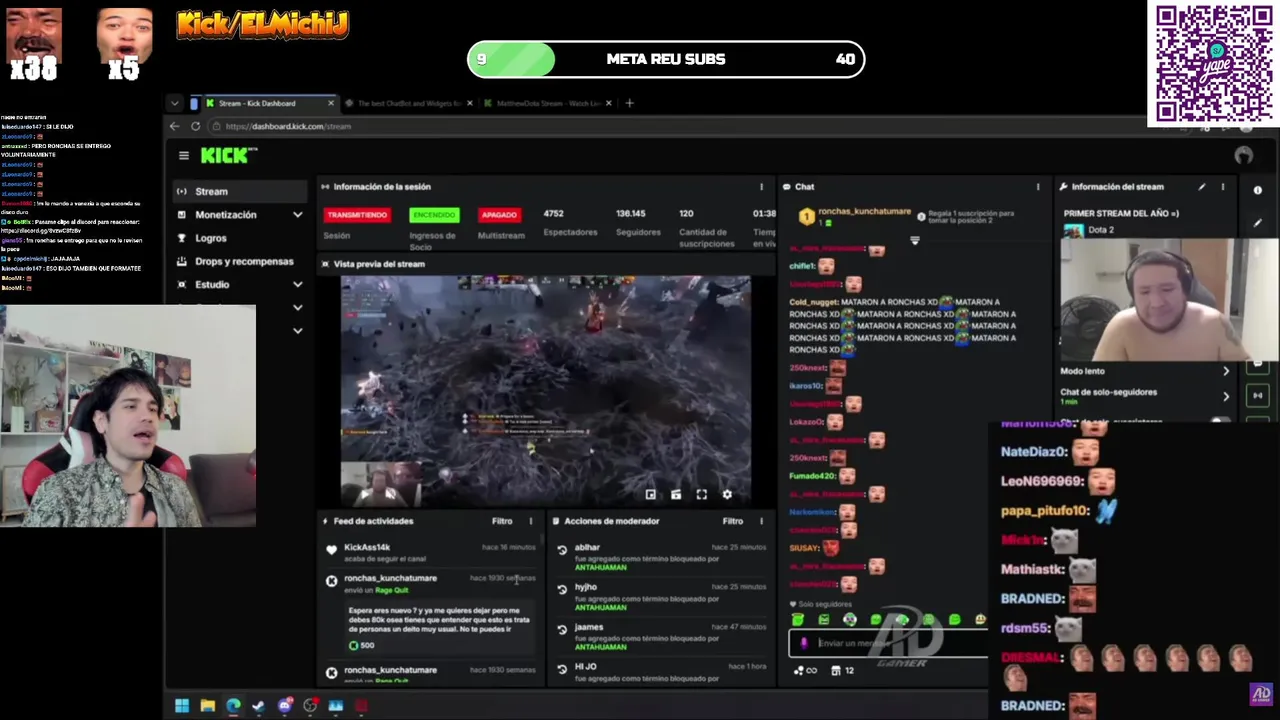Undo the blocked term action for hyjho
Viewport: 1280px width, 720px height.
click(562, 590)
